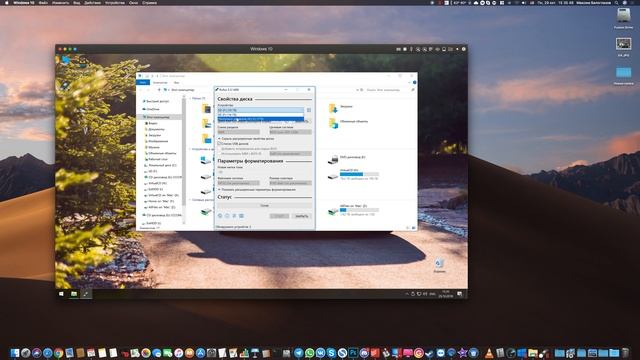Click the ЗАКРЫТЬ button in Rufus
Screen dimensions: 640x360
302,216
